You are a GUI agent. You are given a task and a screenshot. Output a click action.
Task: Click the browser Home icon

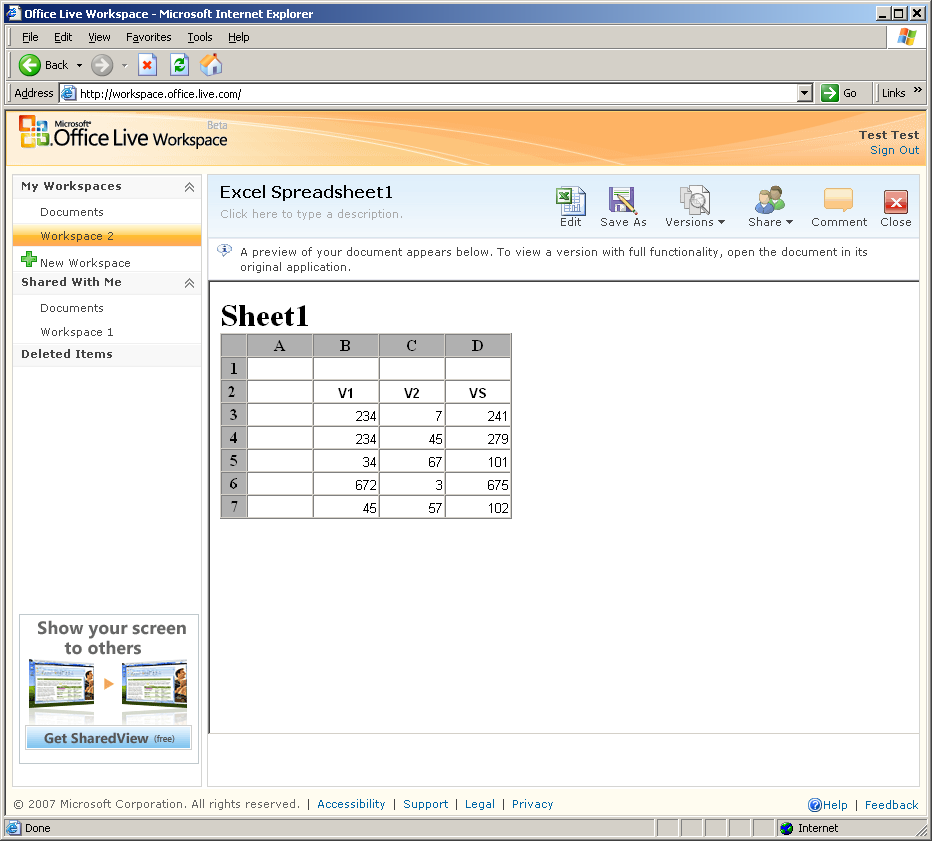pos(211,65)
